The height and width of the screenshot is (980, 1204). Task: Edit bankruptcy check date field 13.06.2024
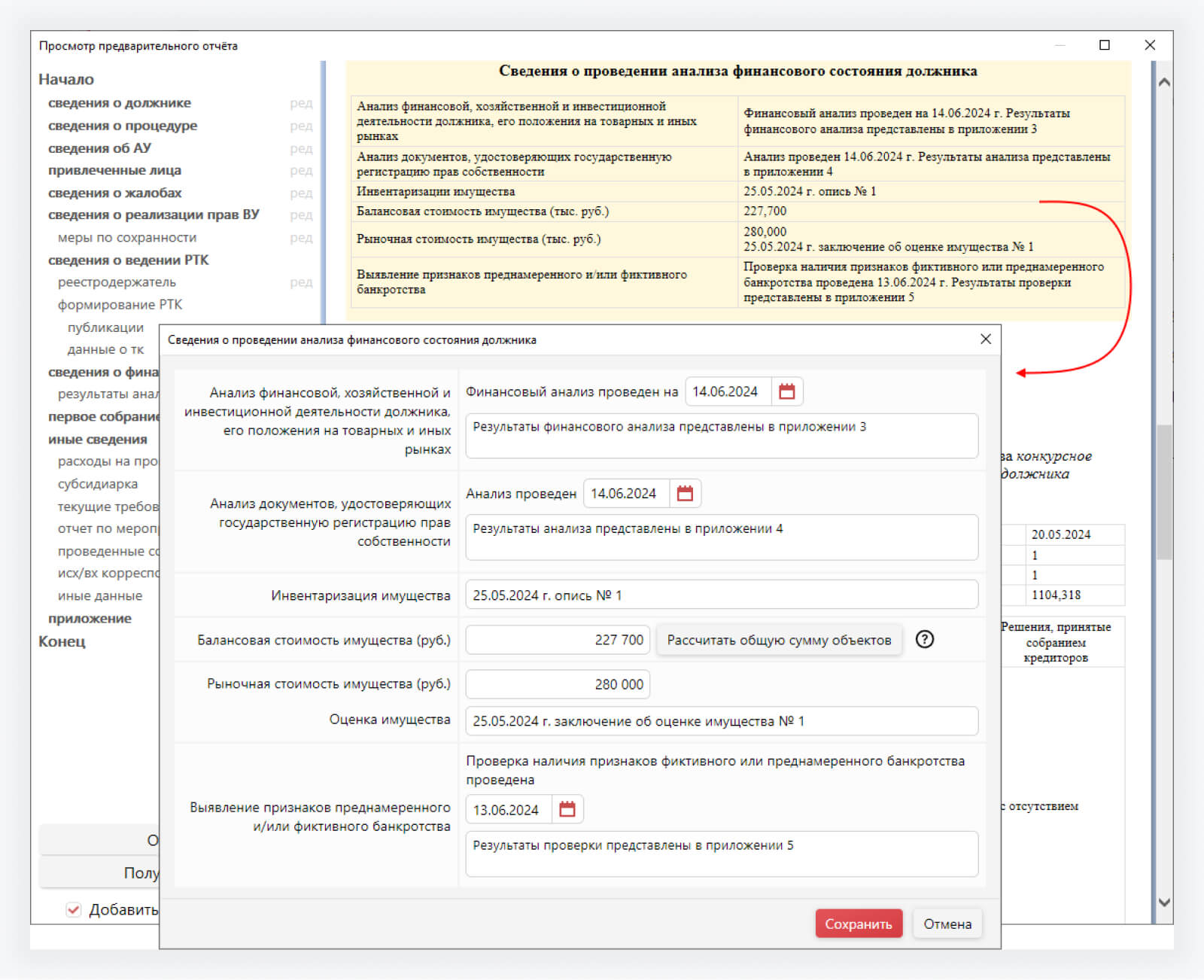click(509, 810)
